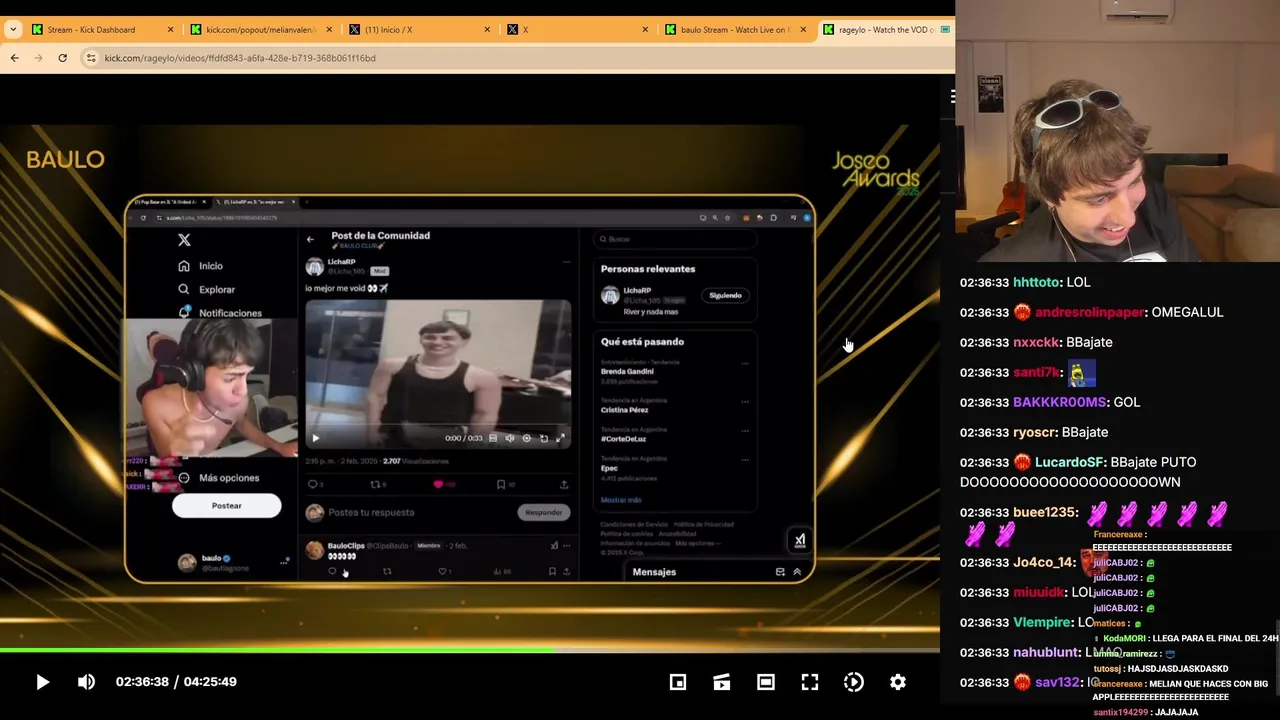Reload the current page

62,58
